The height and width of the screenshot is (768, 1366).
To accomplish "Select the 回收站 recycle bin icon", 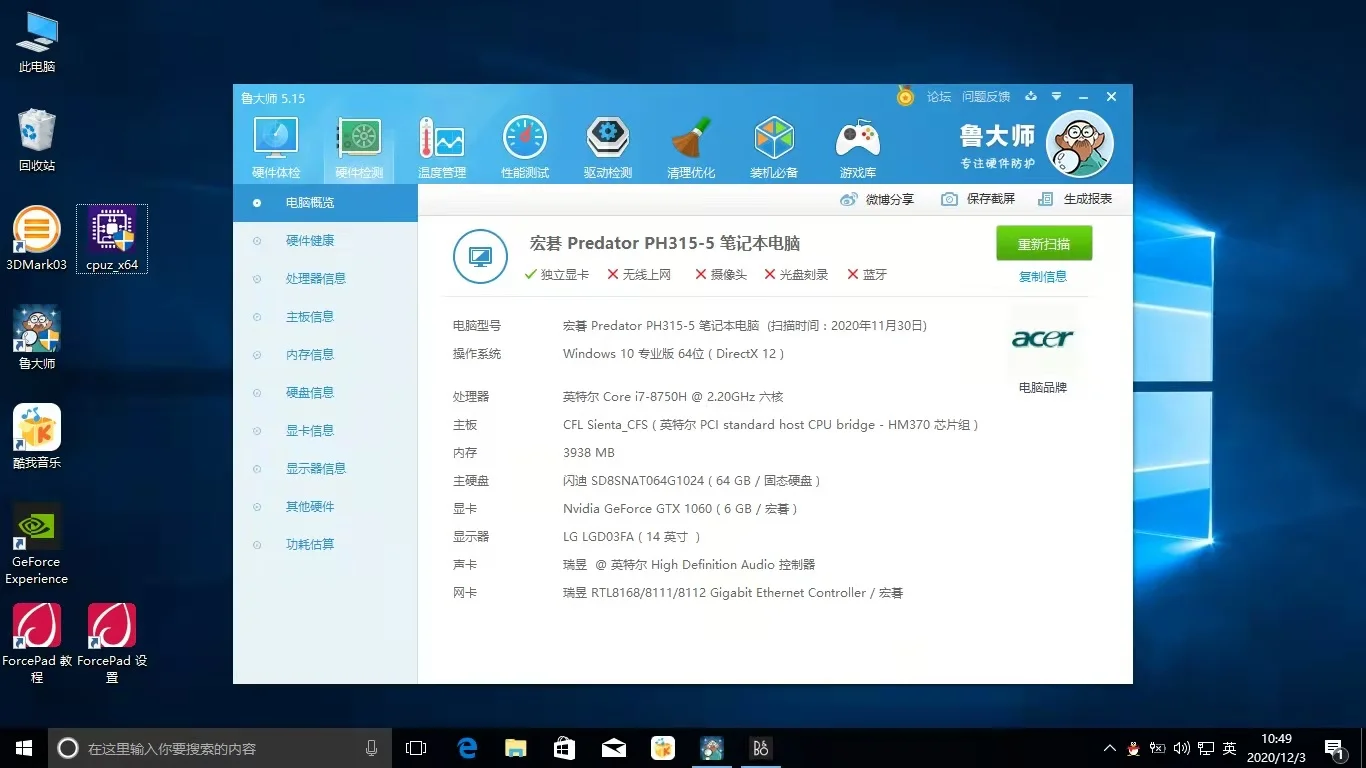I will pos(37,140).
